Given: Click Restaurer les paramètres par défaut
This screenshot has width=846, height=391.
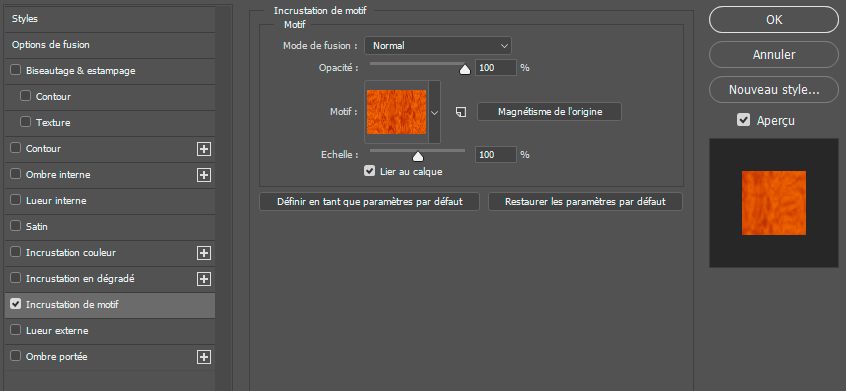Looking at the screenshot, I should pyautogui.click(x=585, y=202).
